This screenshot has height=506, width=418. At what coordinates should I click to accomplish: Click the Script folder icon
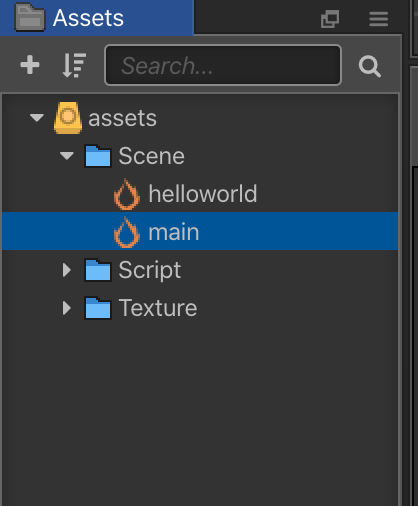click(x=98, y=270)
